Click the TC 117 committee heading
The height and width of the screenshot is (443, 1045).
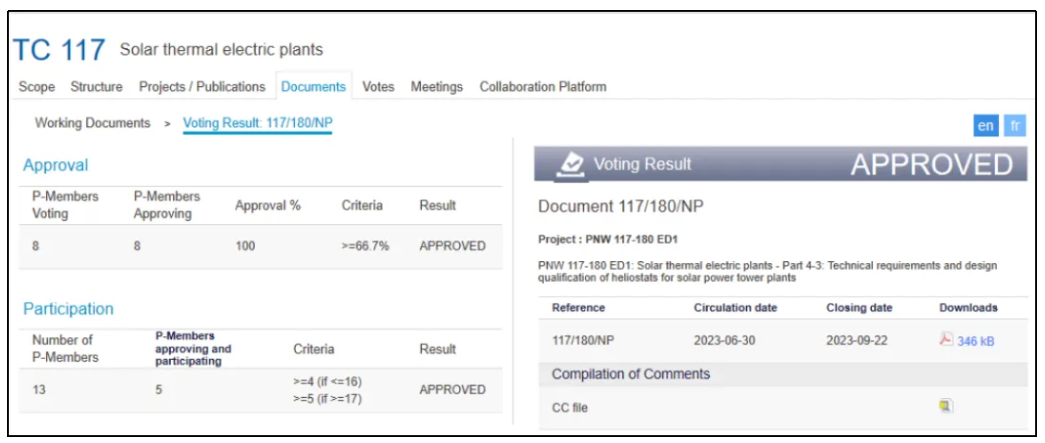point(59,51)
